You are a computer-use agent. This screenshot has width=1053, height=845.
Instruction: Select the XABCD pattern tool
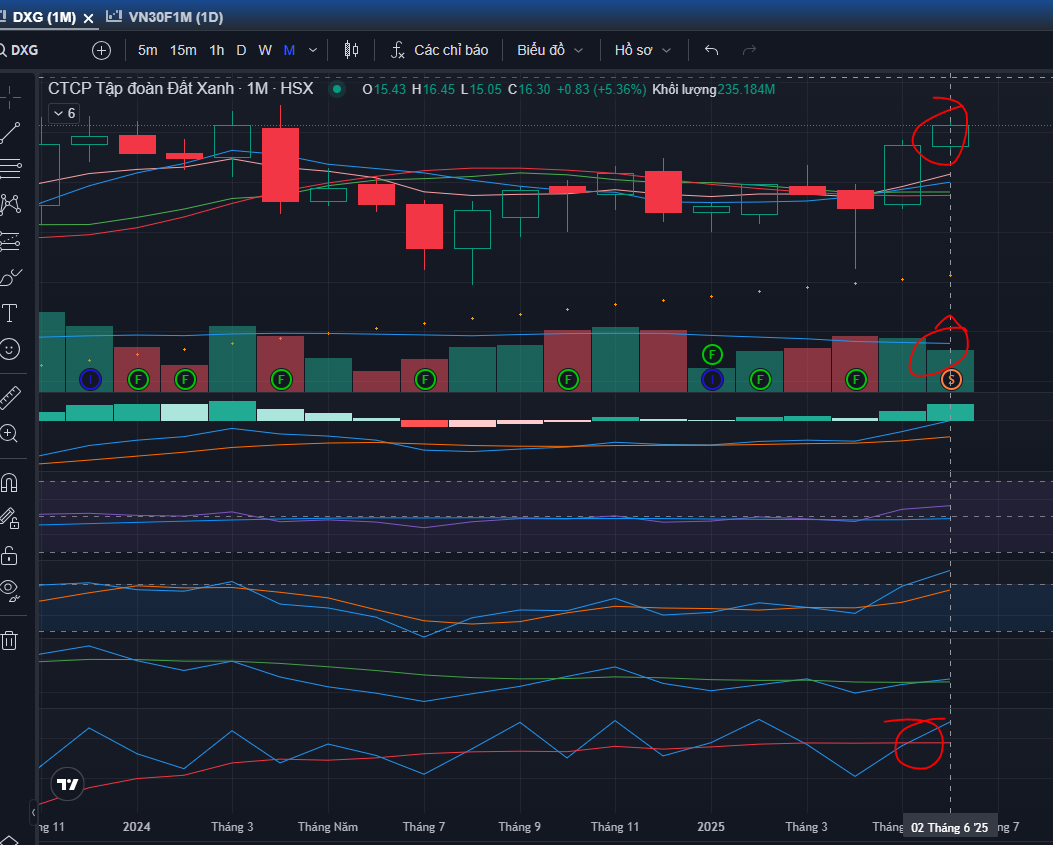[9, 204]
